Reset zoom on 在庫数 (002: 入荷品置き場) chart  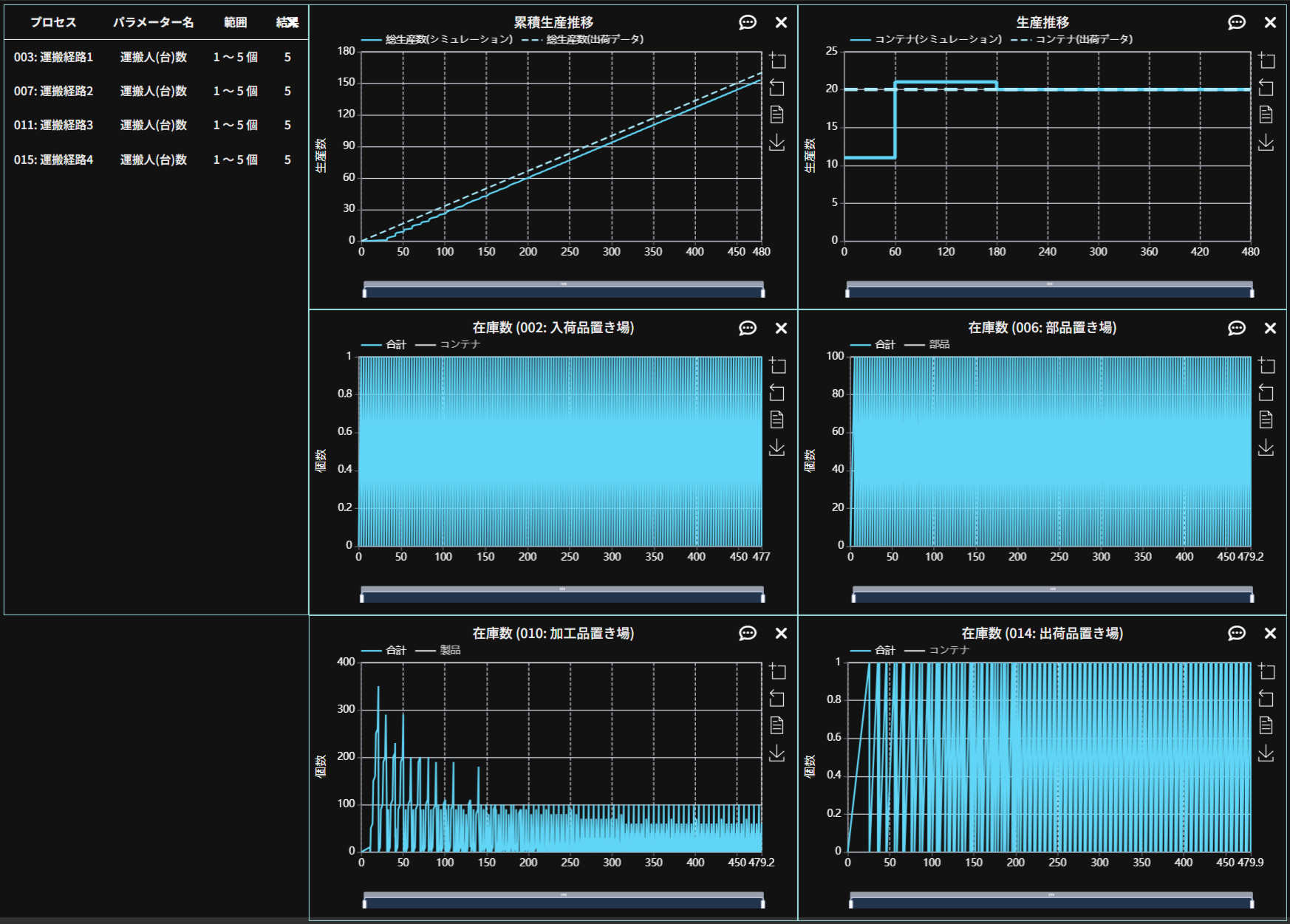pos(777,393)
